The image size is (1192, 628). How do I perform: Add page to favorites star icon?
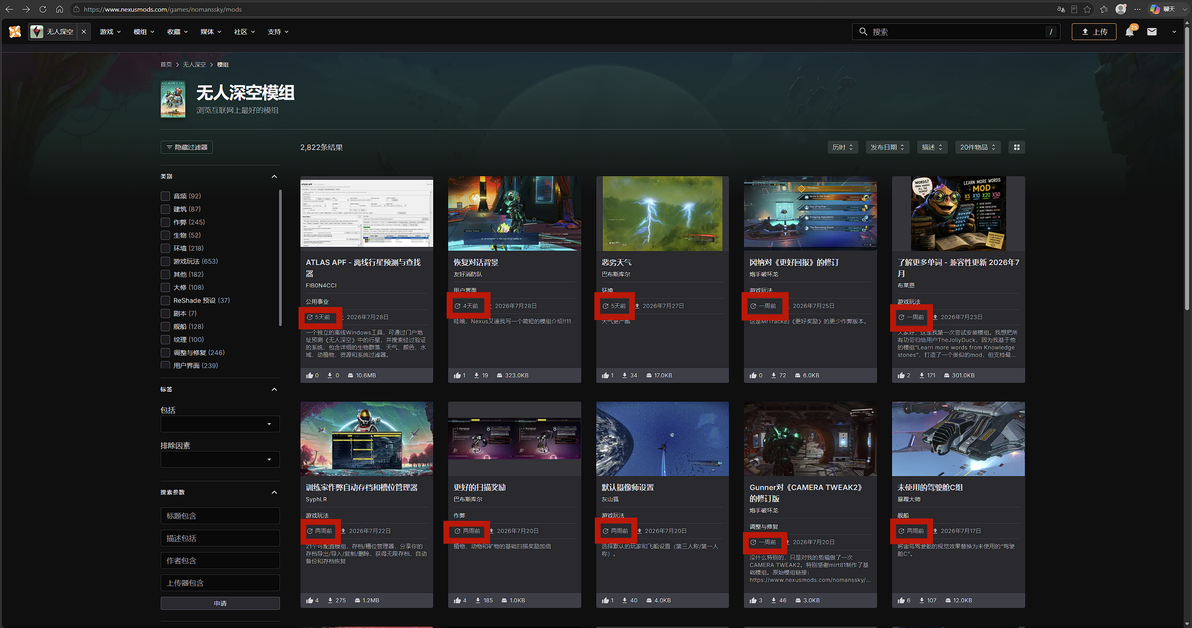pyautogui.click(x=1088, y=9)
